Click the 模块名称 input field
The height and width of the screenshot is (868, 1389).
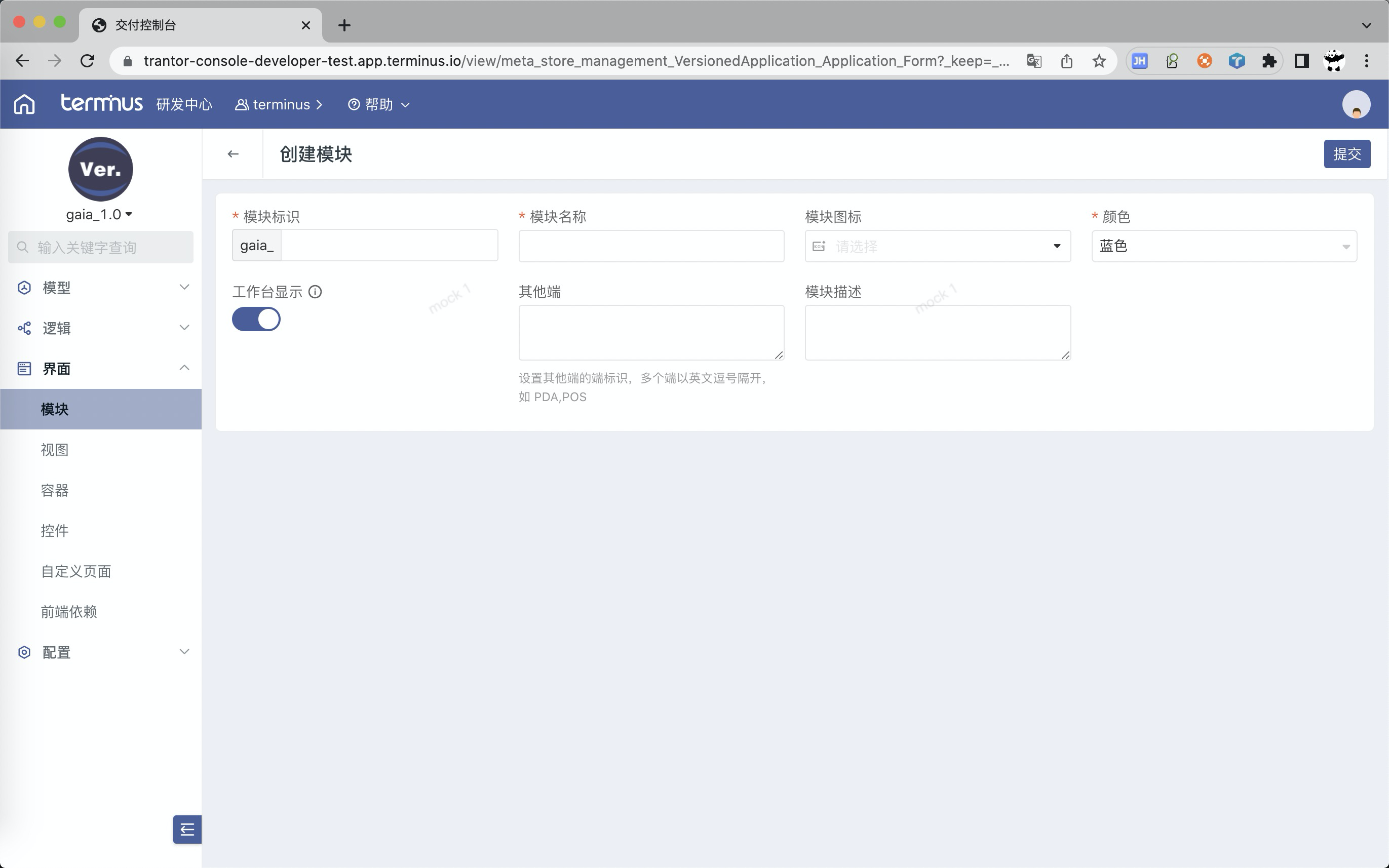tap(650, 246)
